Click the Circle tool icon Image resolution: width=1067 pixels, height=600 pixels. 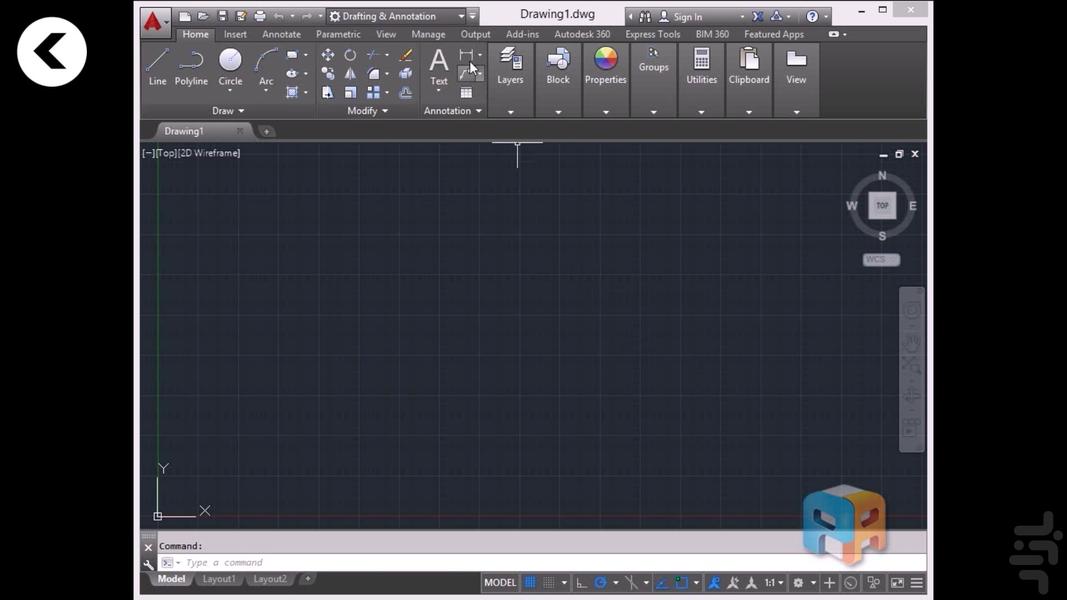pos(230,66)
